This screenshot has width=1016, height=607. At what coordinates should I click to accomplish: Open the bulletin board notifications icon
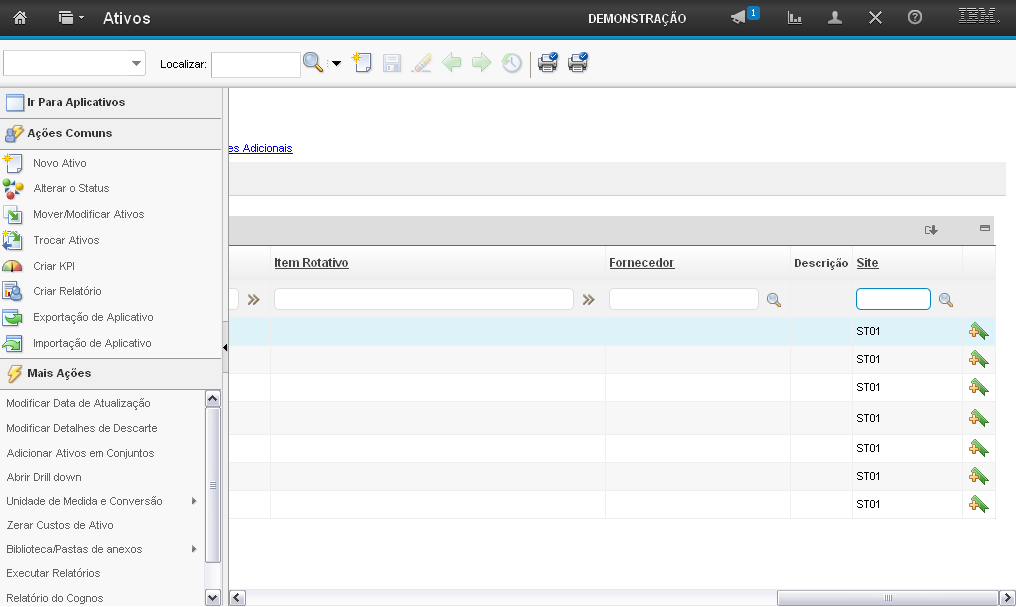coord(739,18)
